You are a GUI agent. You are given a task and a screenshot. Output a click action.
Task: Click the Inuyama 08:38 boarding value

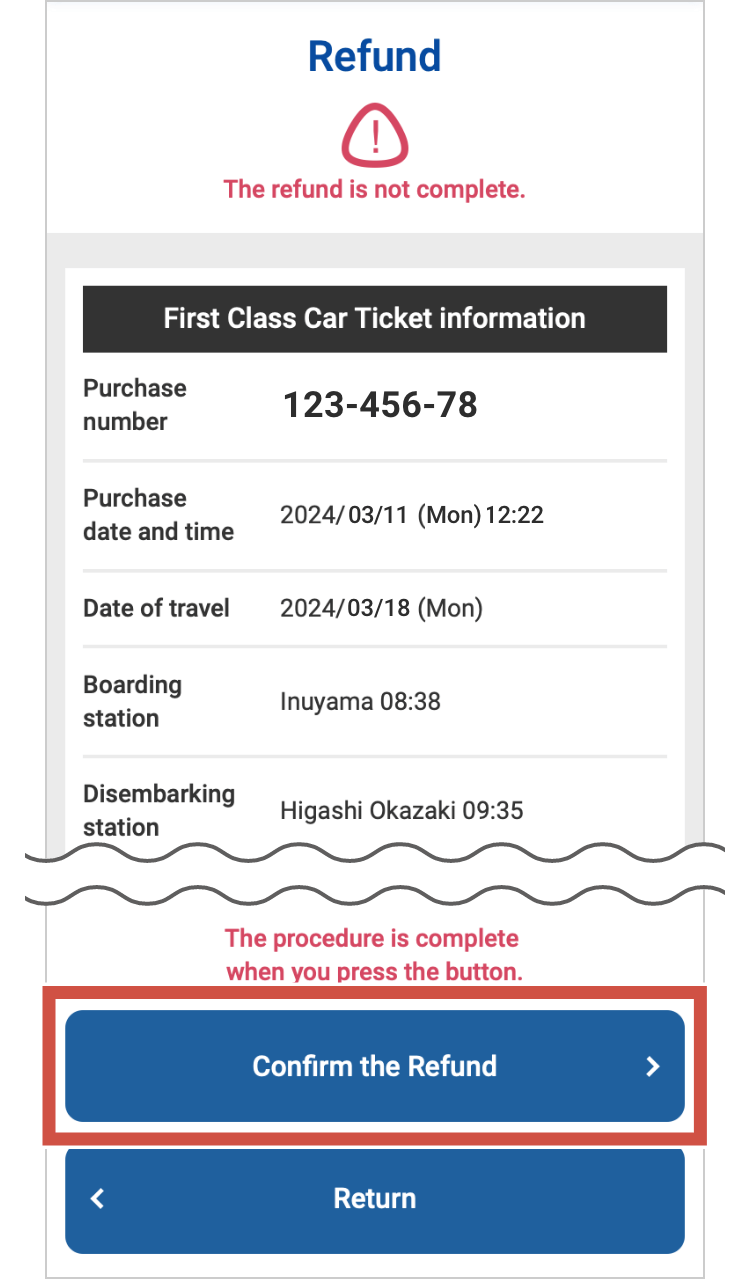360,701
